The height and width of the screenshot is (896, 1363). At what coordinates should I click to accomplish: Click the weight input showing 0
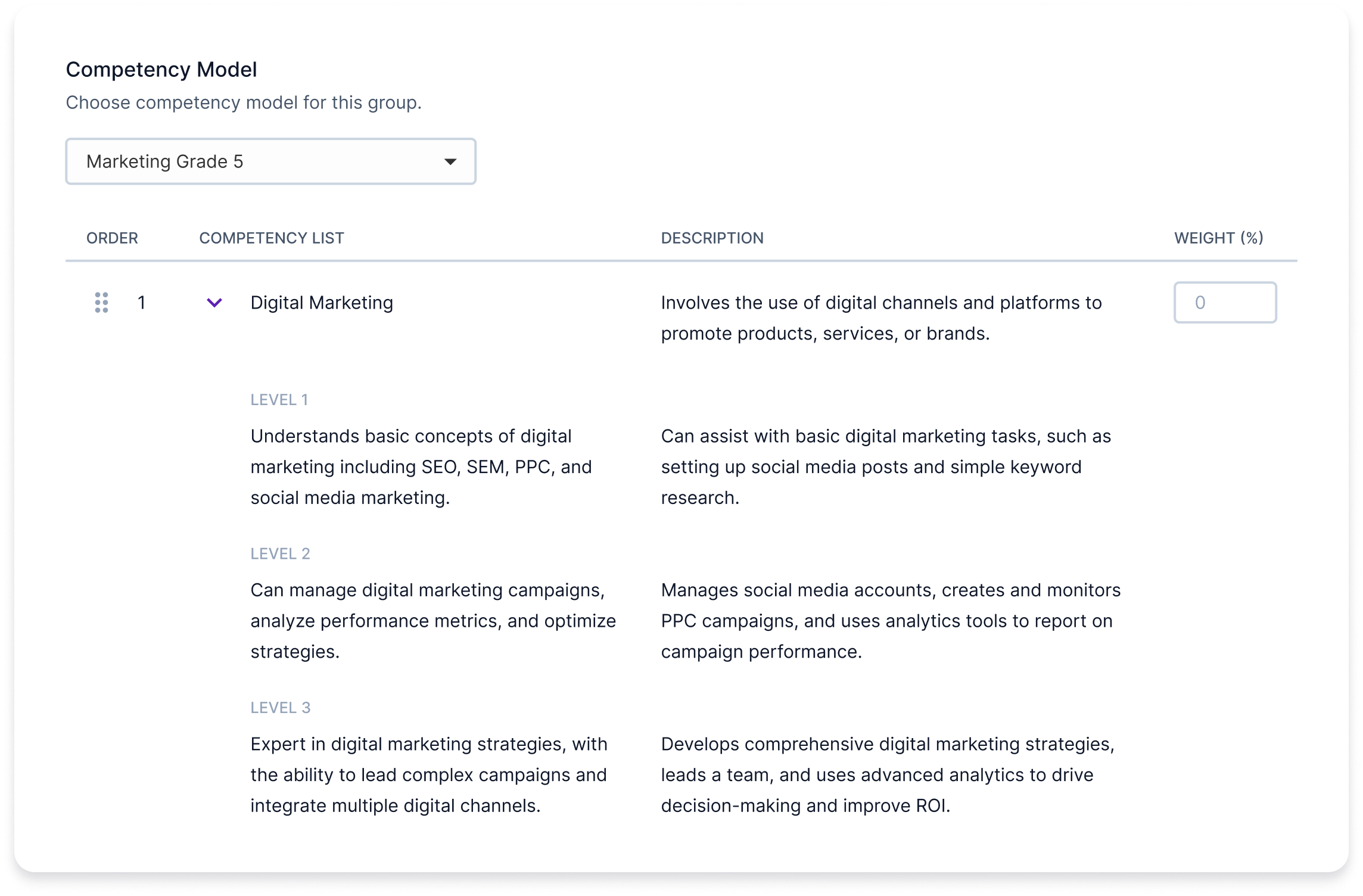click(1224, 303)
